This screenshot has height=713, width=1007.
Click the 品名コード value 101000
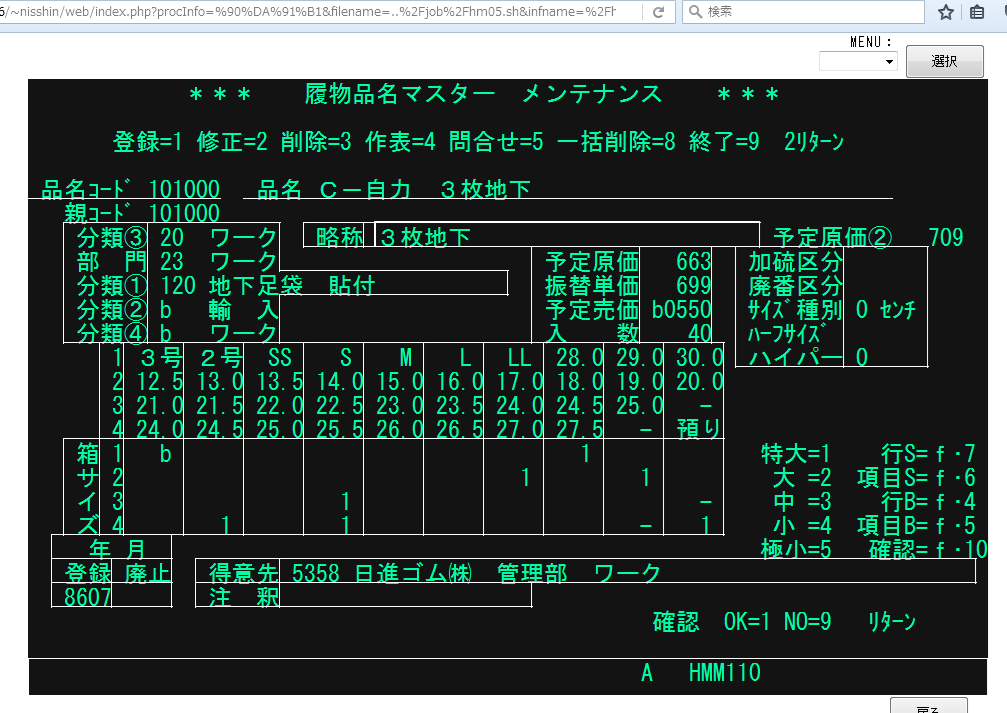pyautogui.click(x=184, y=189)
